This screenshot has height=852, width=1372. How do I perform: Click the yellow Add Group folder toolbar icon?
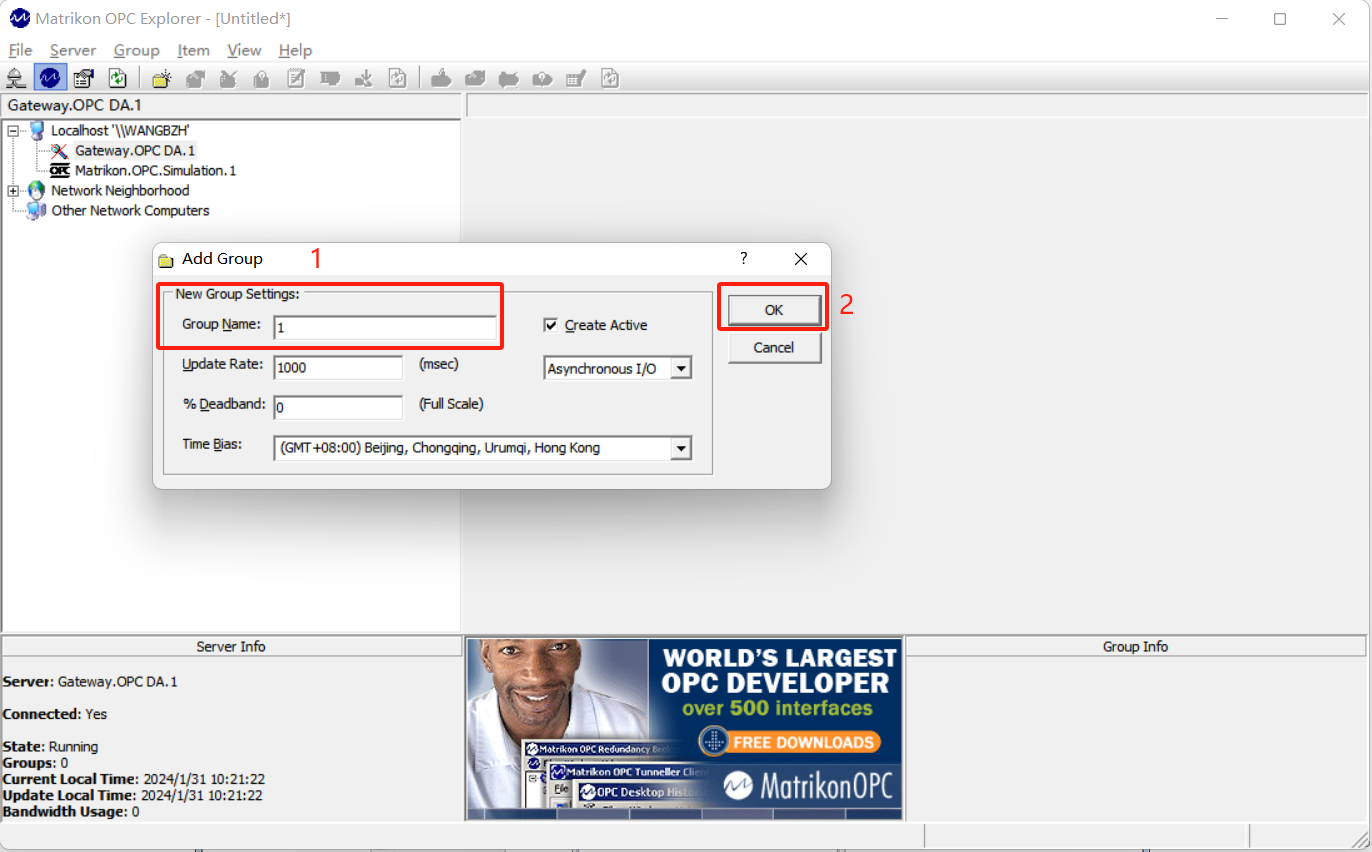coord(161,78)
